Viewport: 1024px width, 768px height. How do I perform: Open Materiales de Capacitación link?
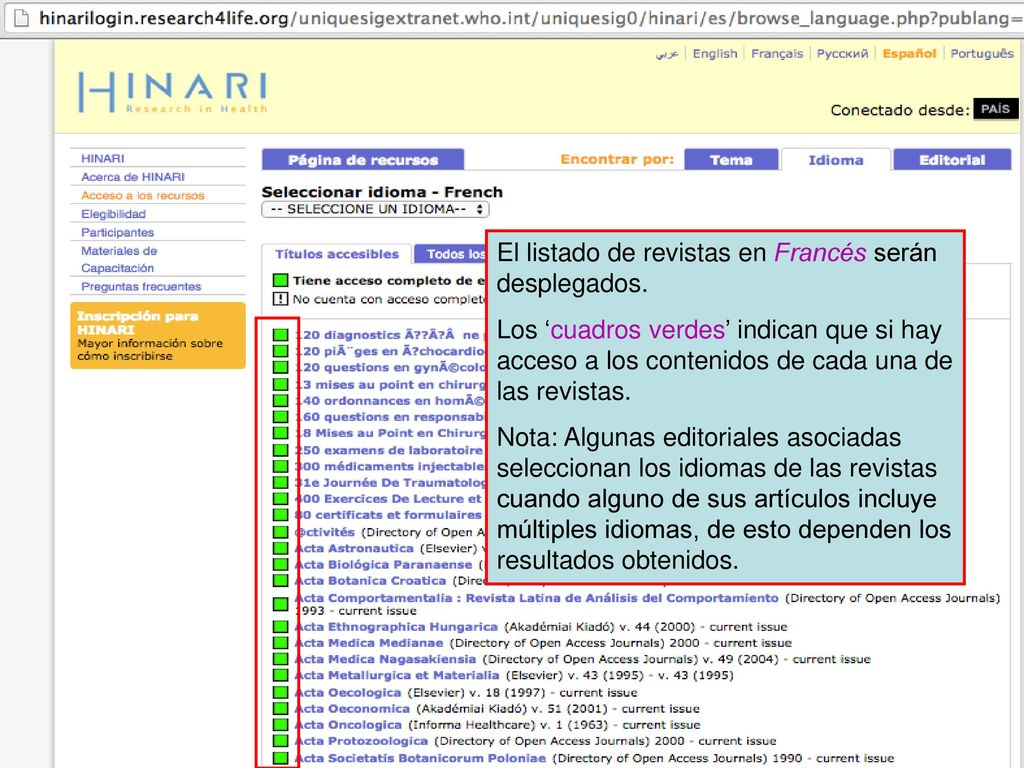119,259
